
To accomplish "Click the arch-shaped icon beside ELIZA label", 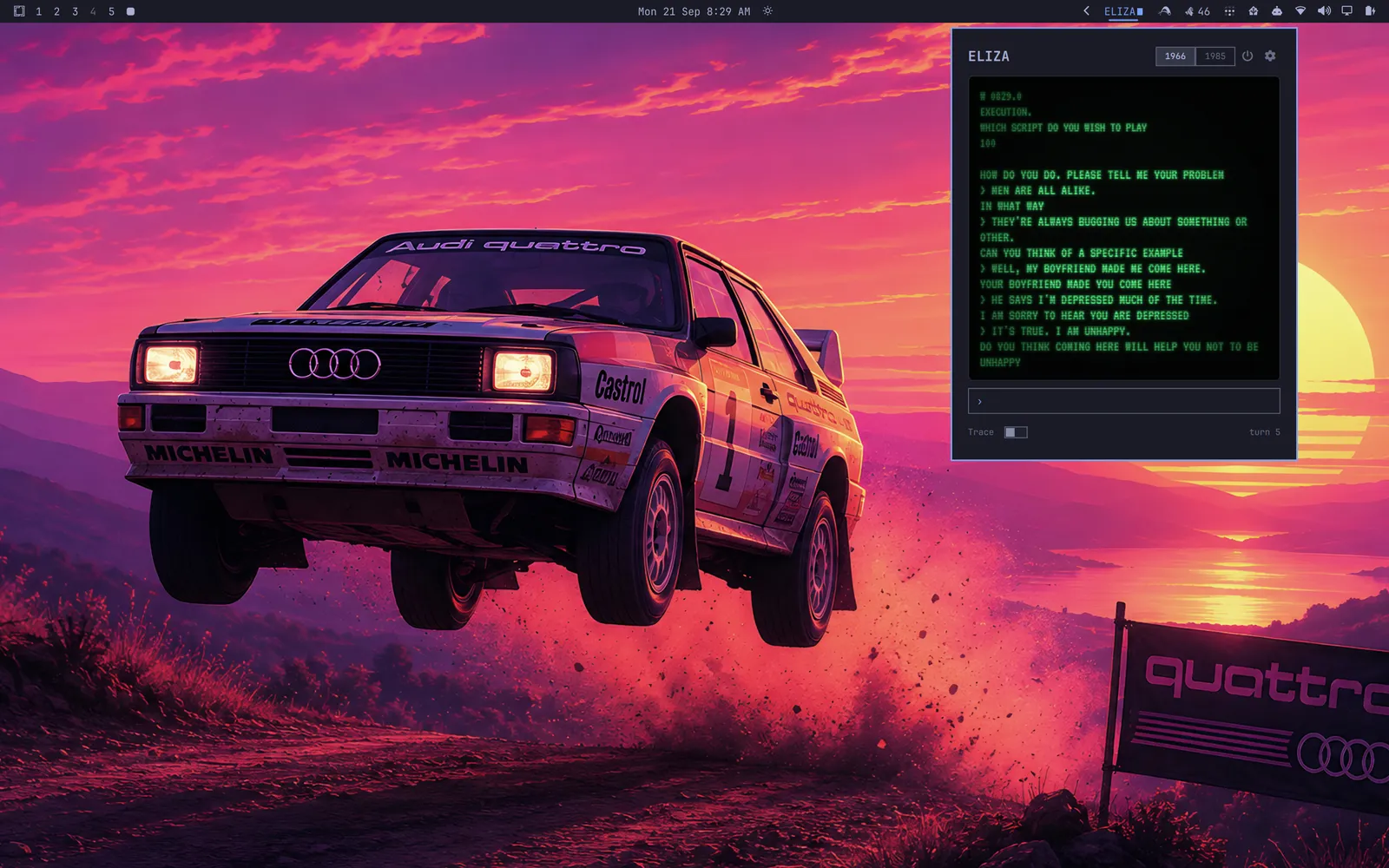I will (x=1165, y=11).
